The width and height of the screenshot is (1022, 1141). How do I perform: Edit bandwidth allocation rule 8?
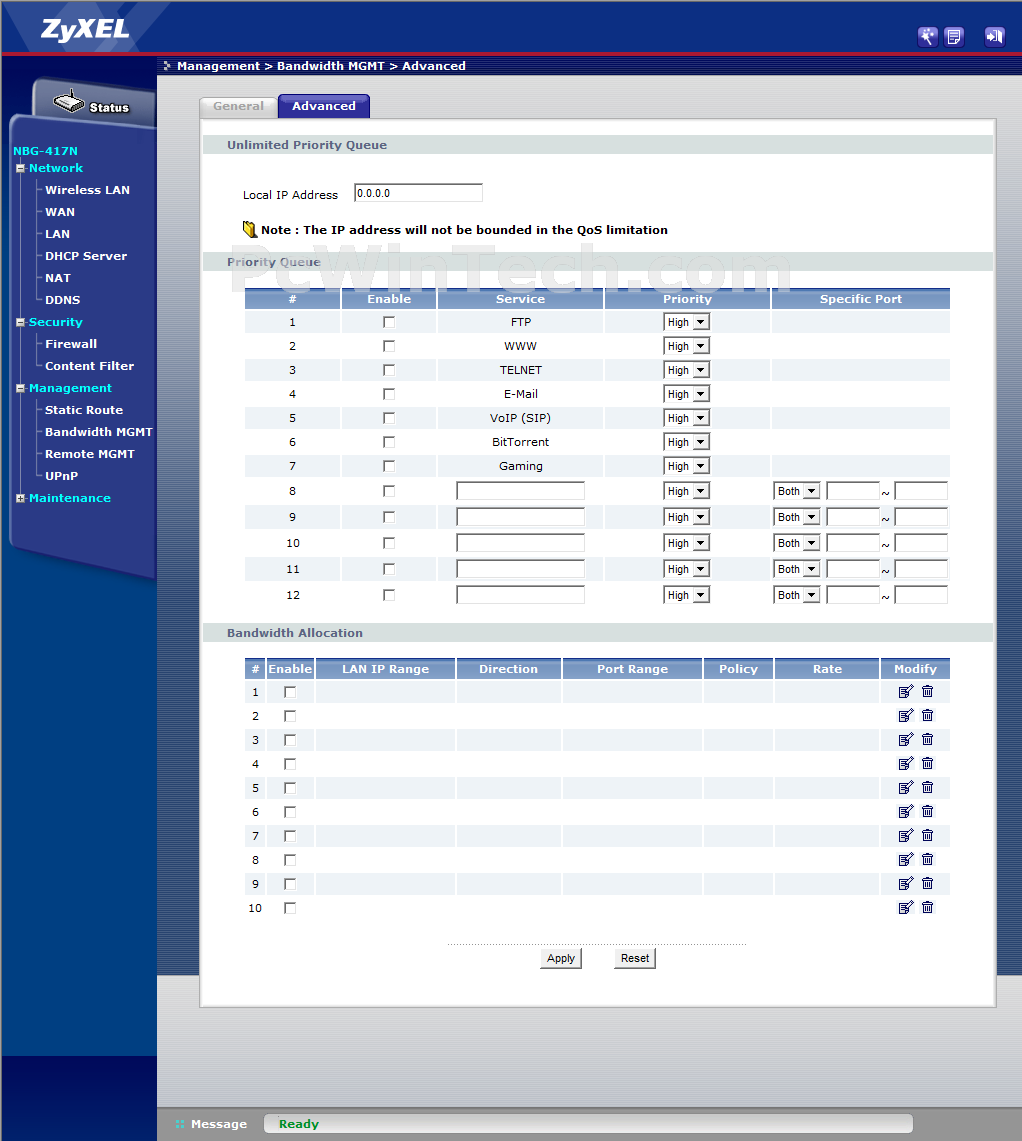tap(906, 859)
